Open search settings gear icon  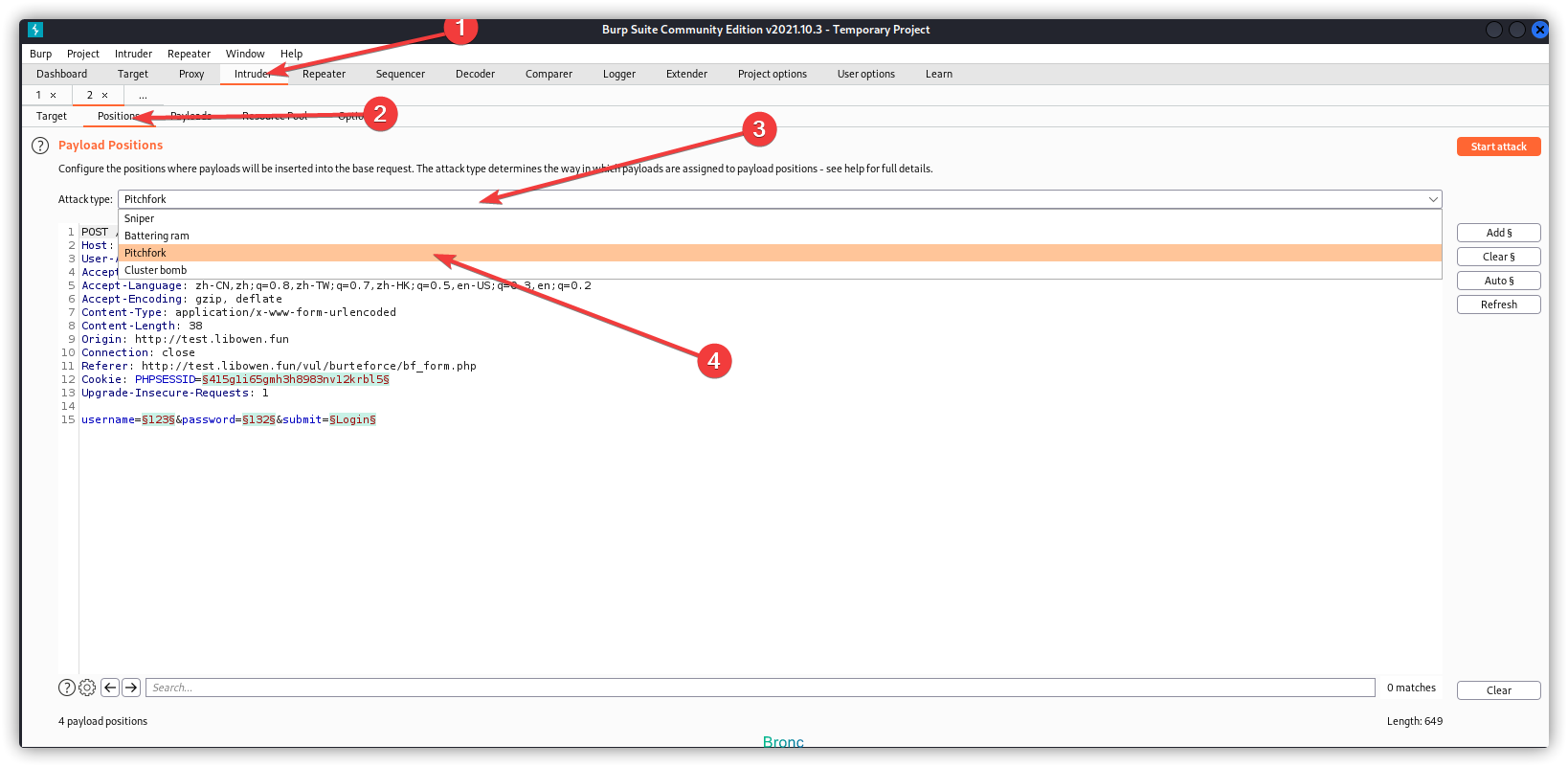pos(87,688)
